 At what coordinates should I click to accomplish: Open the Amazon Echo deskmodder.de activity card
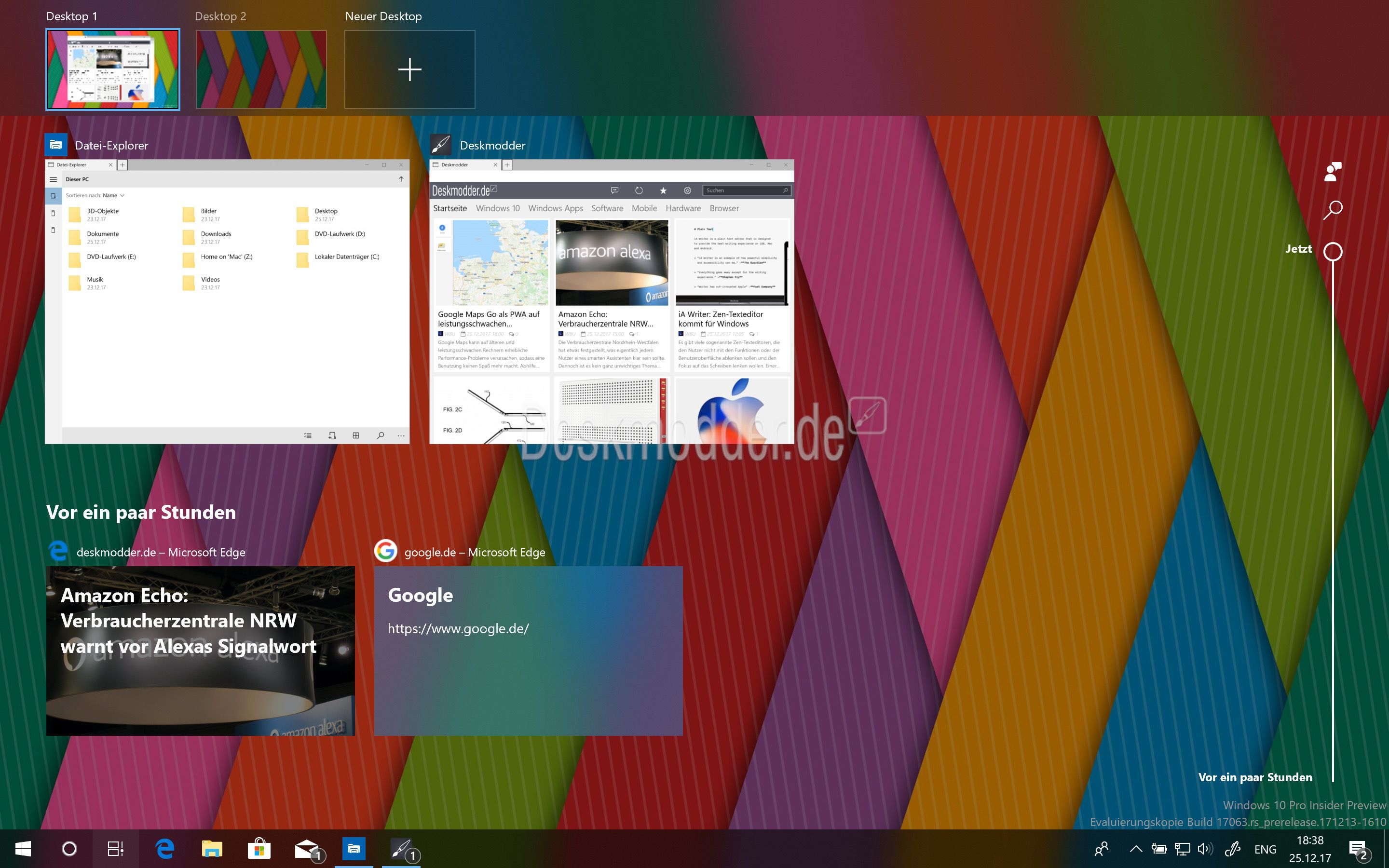point(200,651)
